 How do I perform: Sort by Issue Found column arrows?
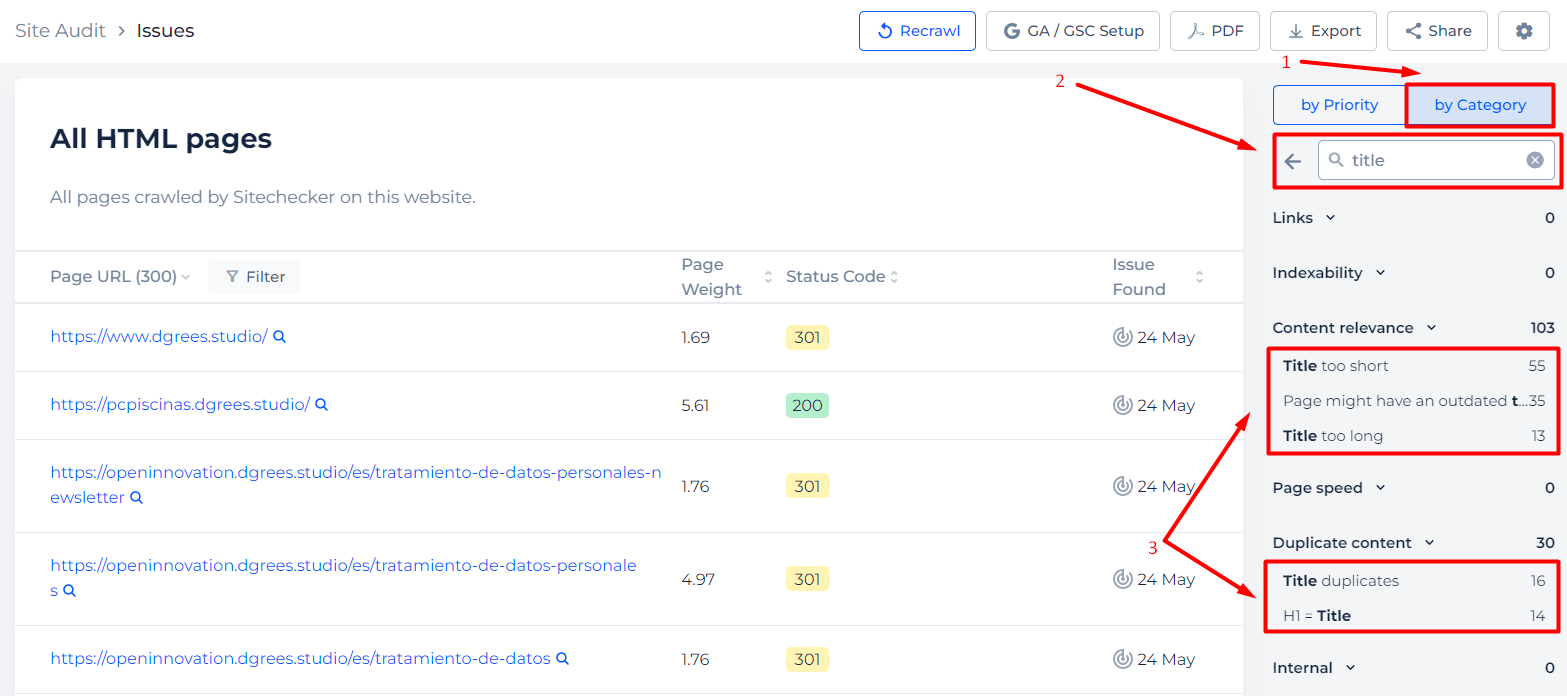click(x=1199, y=277)
